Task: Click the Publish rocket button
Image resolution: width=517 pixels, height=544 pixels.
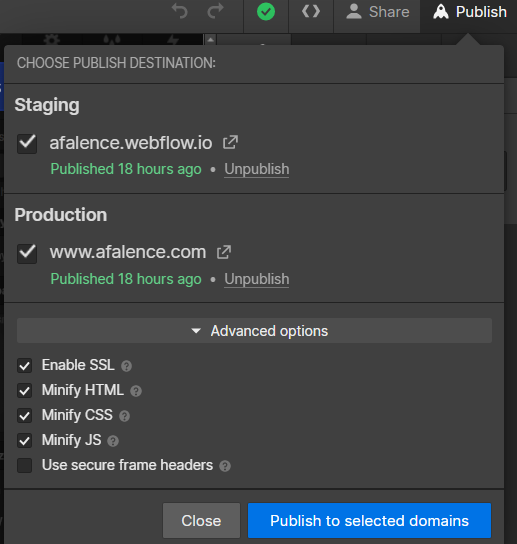Action: pyautogui.click(x=469, y=12)
